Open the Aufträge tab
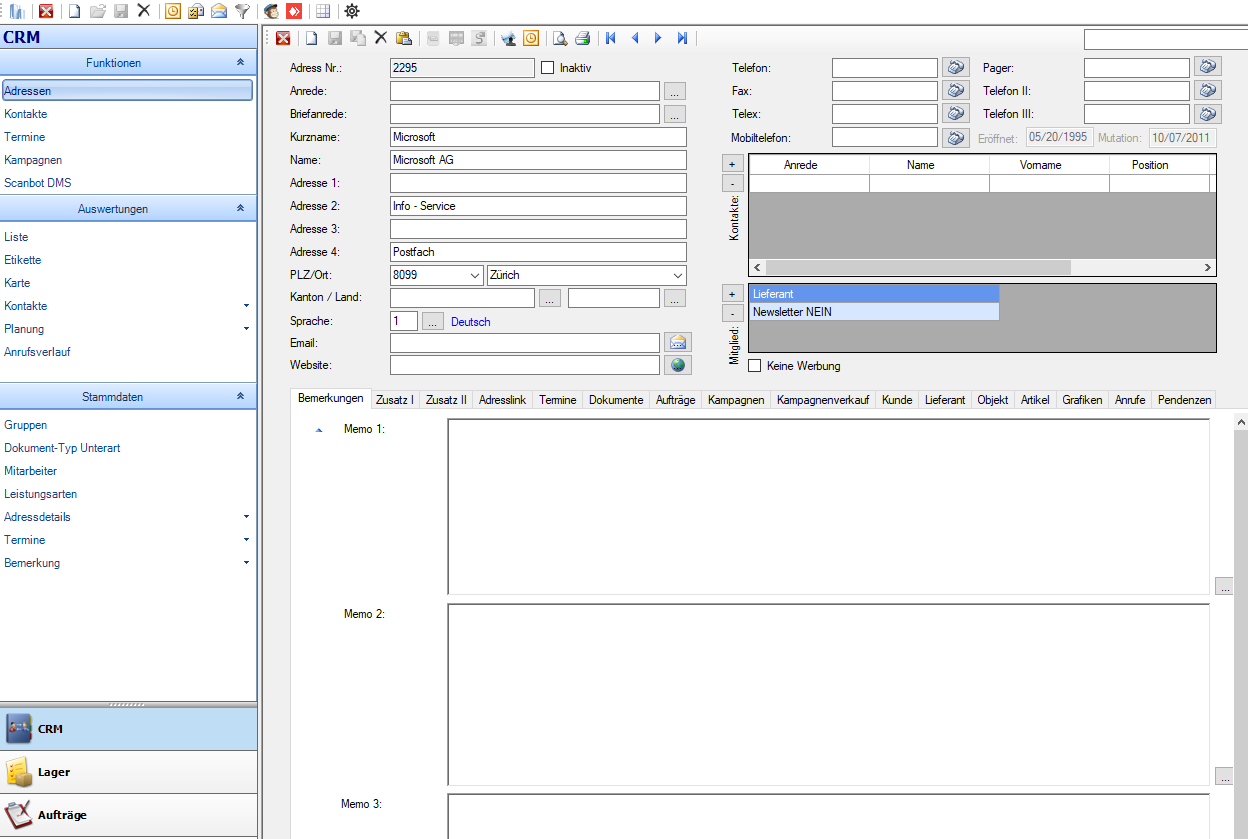This screenshot has width=1248, height=839. [x=675, y=400]
